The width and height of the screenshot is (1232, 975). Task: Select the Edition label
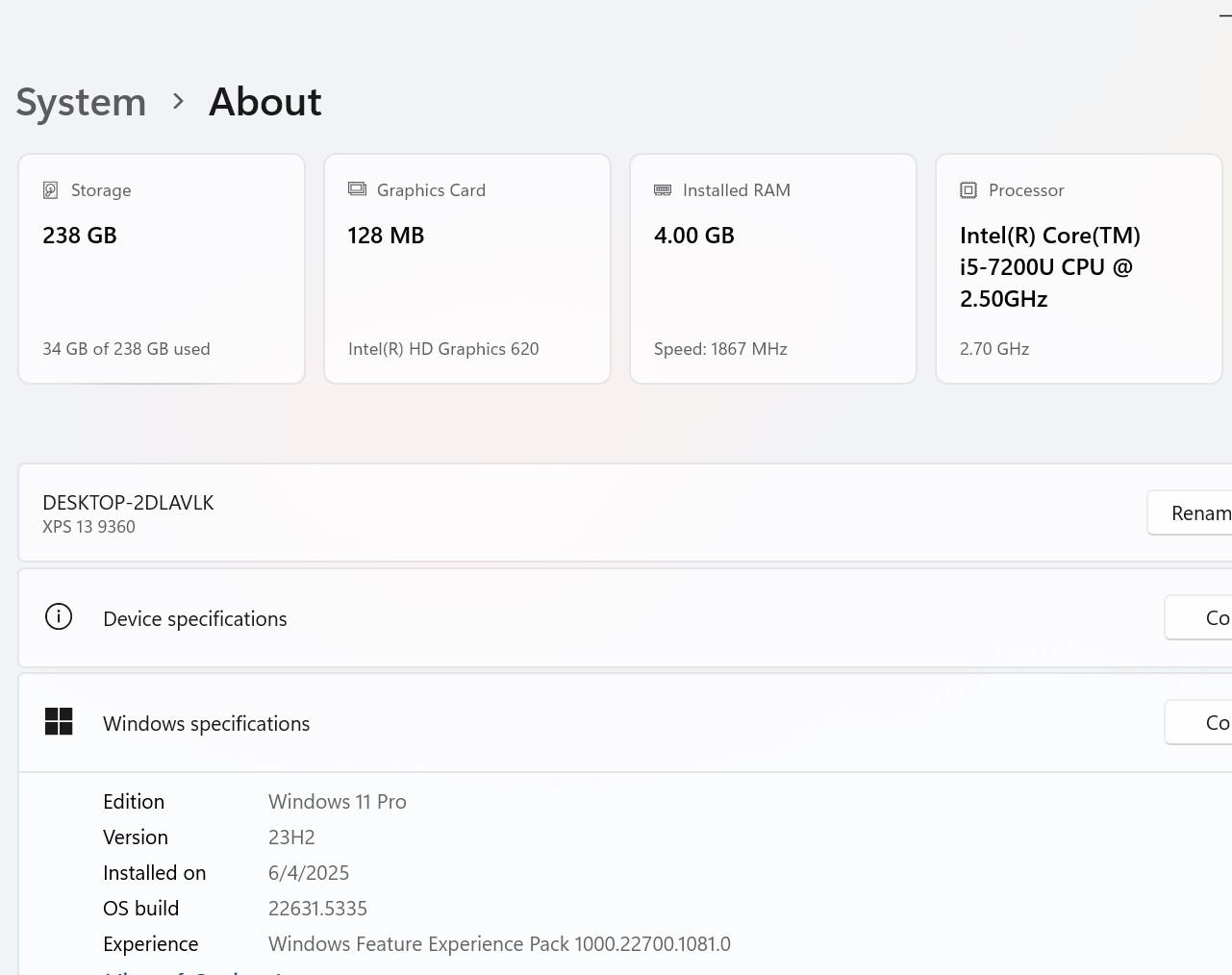coord(134,802)
